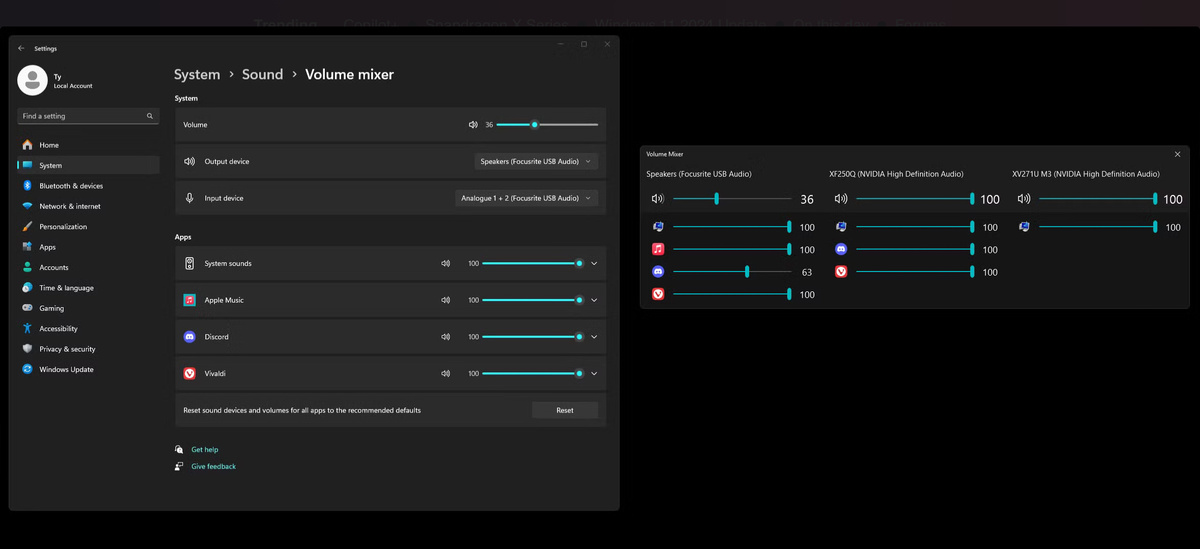Click the Find a setting search box
This screenshot has width=1200, height=549.
click(88, 116)
